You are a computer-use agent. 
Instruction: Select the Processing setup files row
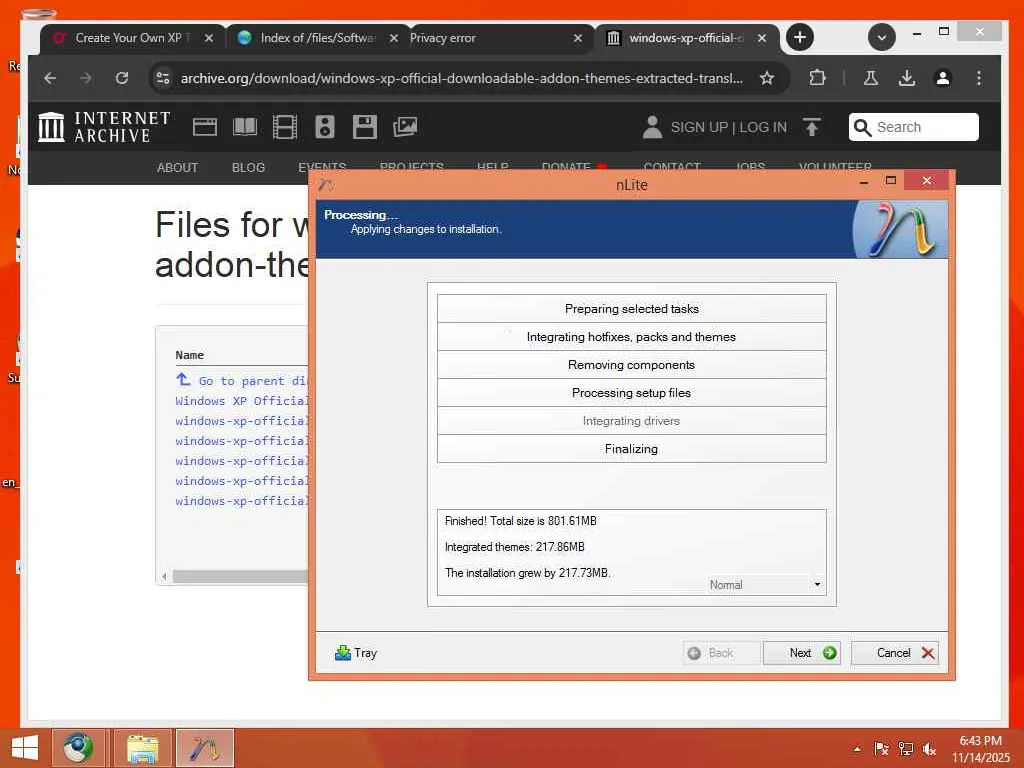[632, 392]
